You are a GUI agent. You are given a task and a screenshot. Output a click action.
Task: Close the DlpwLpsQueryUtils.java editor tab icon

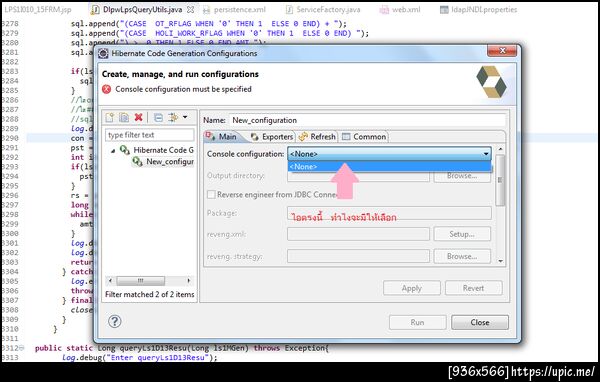coord(191,9)
